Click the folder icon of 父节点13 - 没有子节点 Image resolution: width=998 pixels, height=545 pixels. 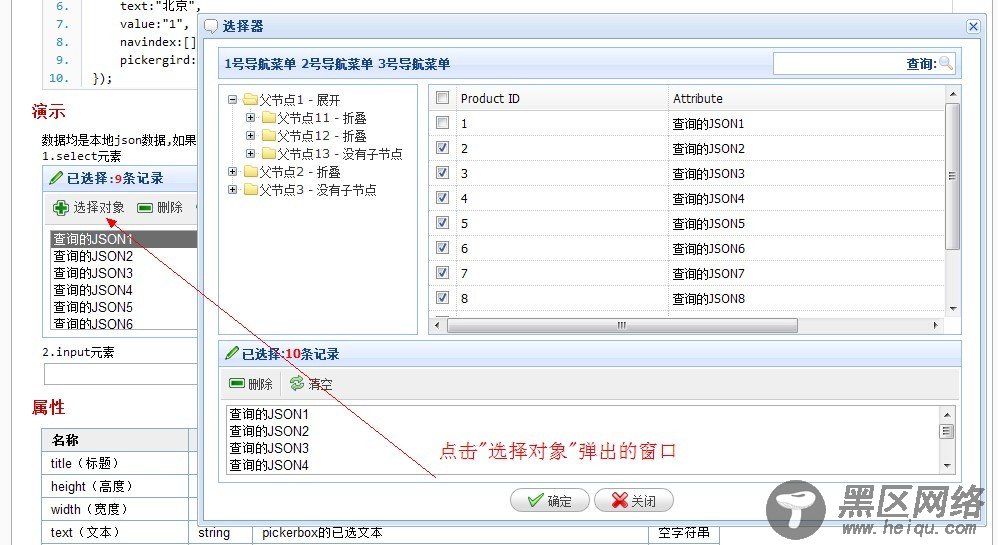pos(268,153)
